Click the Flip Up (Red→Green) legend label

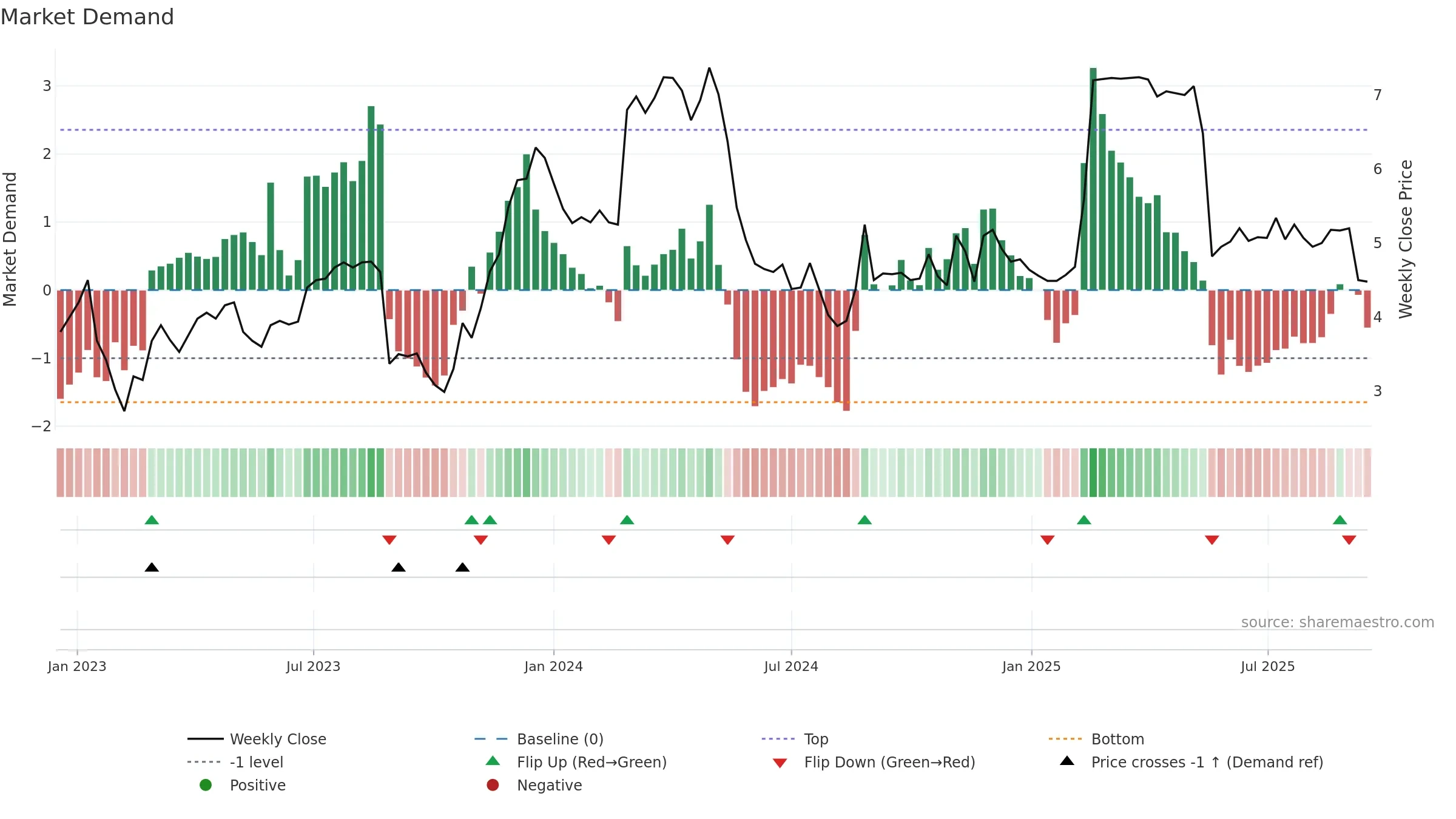point(591,762)
